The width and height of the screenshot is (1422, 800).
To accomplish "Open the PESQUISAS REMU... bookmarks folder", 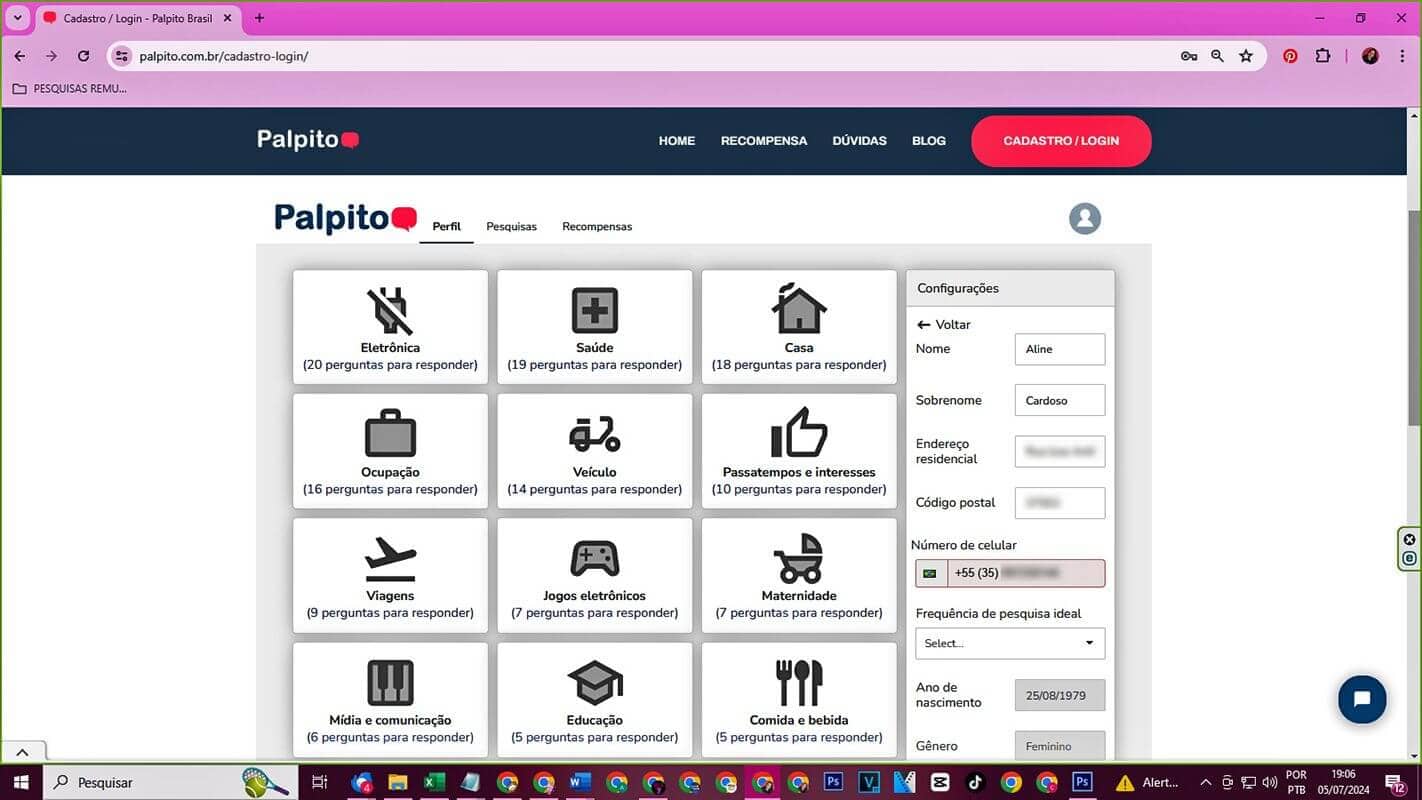I will (x=70, y=88).
